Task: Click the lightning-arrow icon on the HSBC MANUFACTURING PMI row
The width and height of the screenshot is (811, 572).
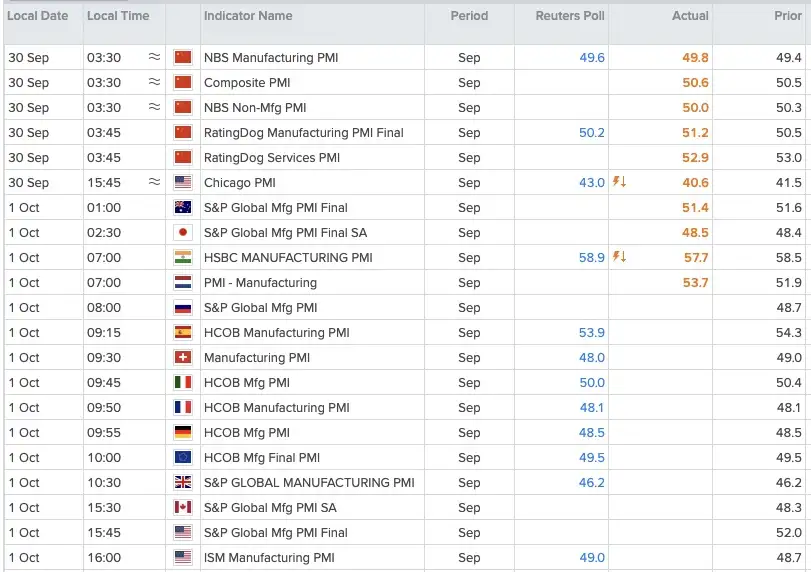Action: (619, 257)
